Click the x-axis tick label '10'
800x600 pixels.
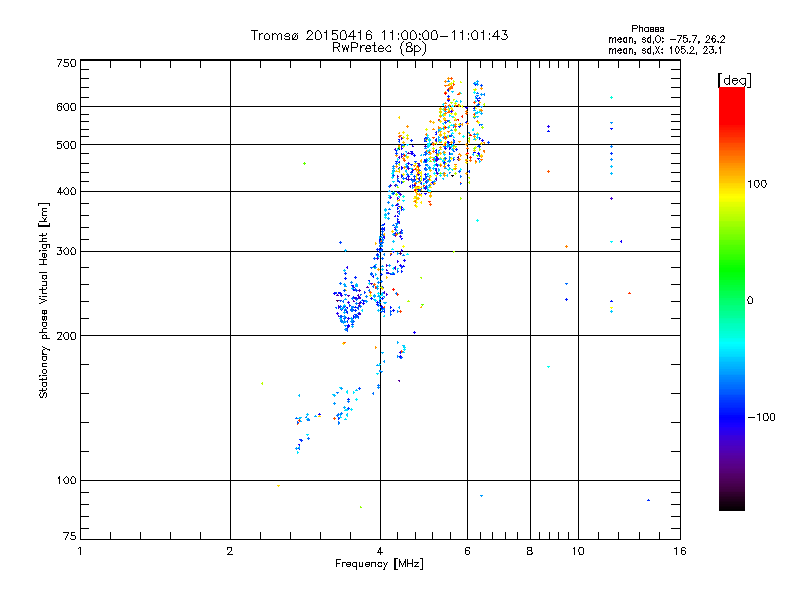578,551
